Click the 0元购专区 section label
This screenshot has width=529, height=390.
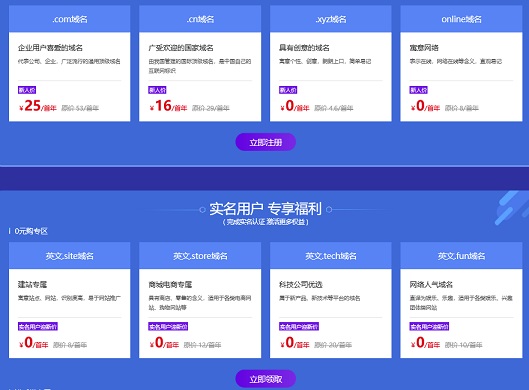click(x=31, y=231)
